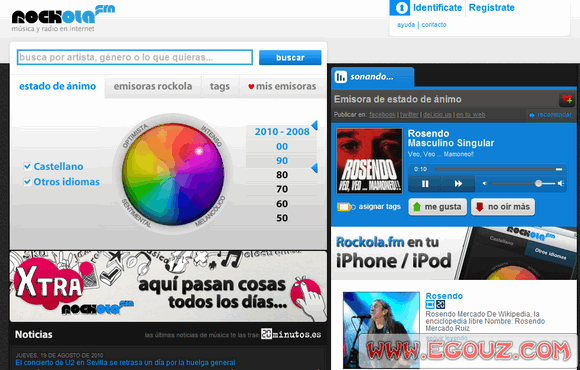Open the Identifícate login link
Image resolution: width=580 pixels, height=370 pixels.
pyautogui.click(x=438, y=8)
